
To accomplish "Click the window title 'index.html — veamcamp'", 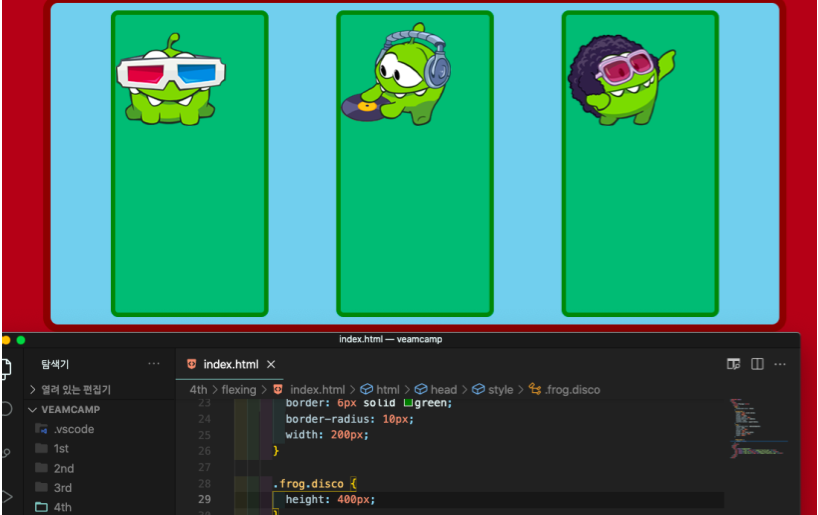I will tap(391, 339).
